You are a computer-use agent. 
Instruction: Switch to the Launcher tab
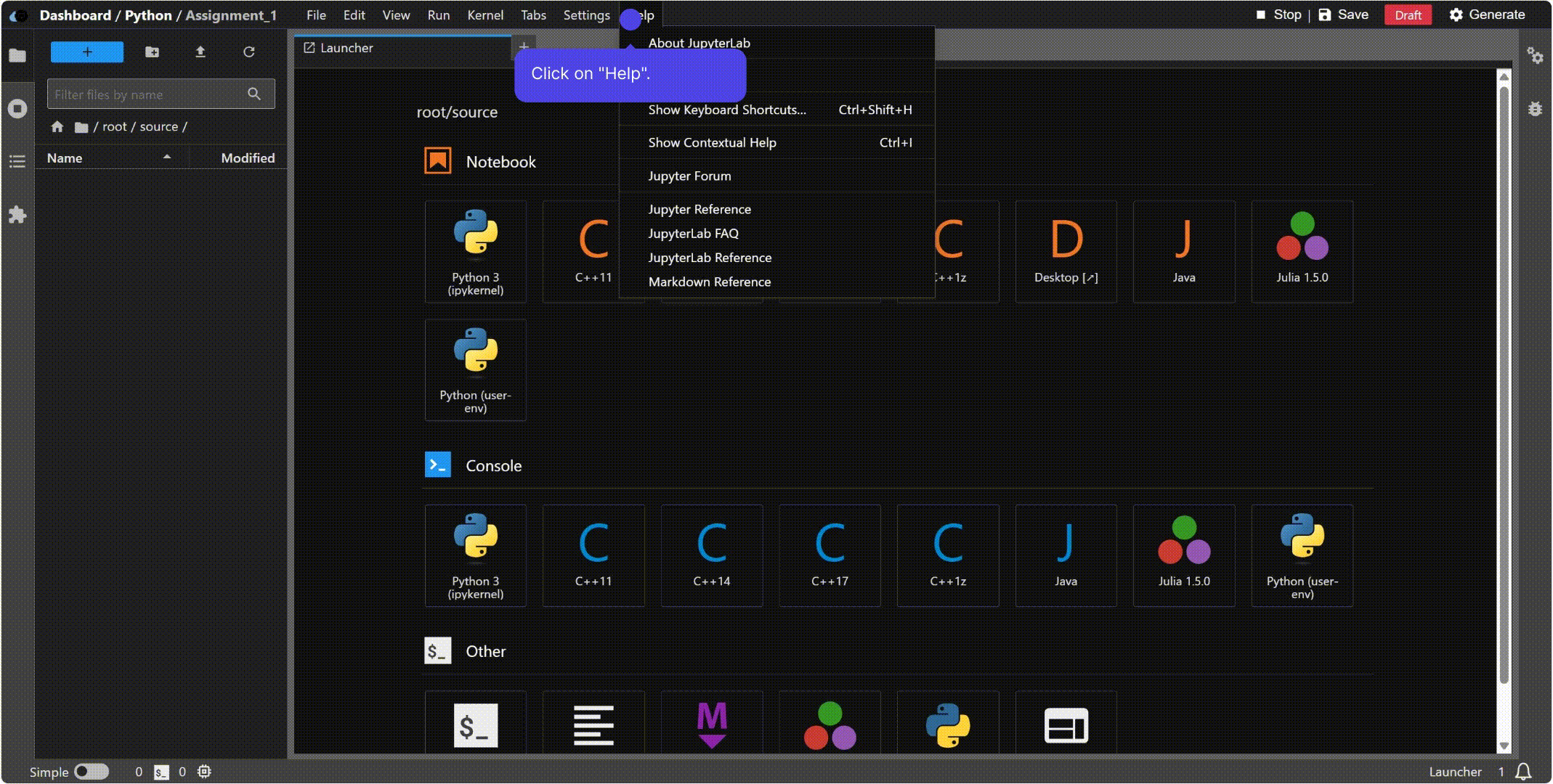coord(403,48)
